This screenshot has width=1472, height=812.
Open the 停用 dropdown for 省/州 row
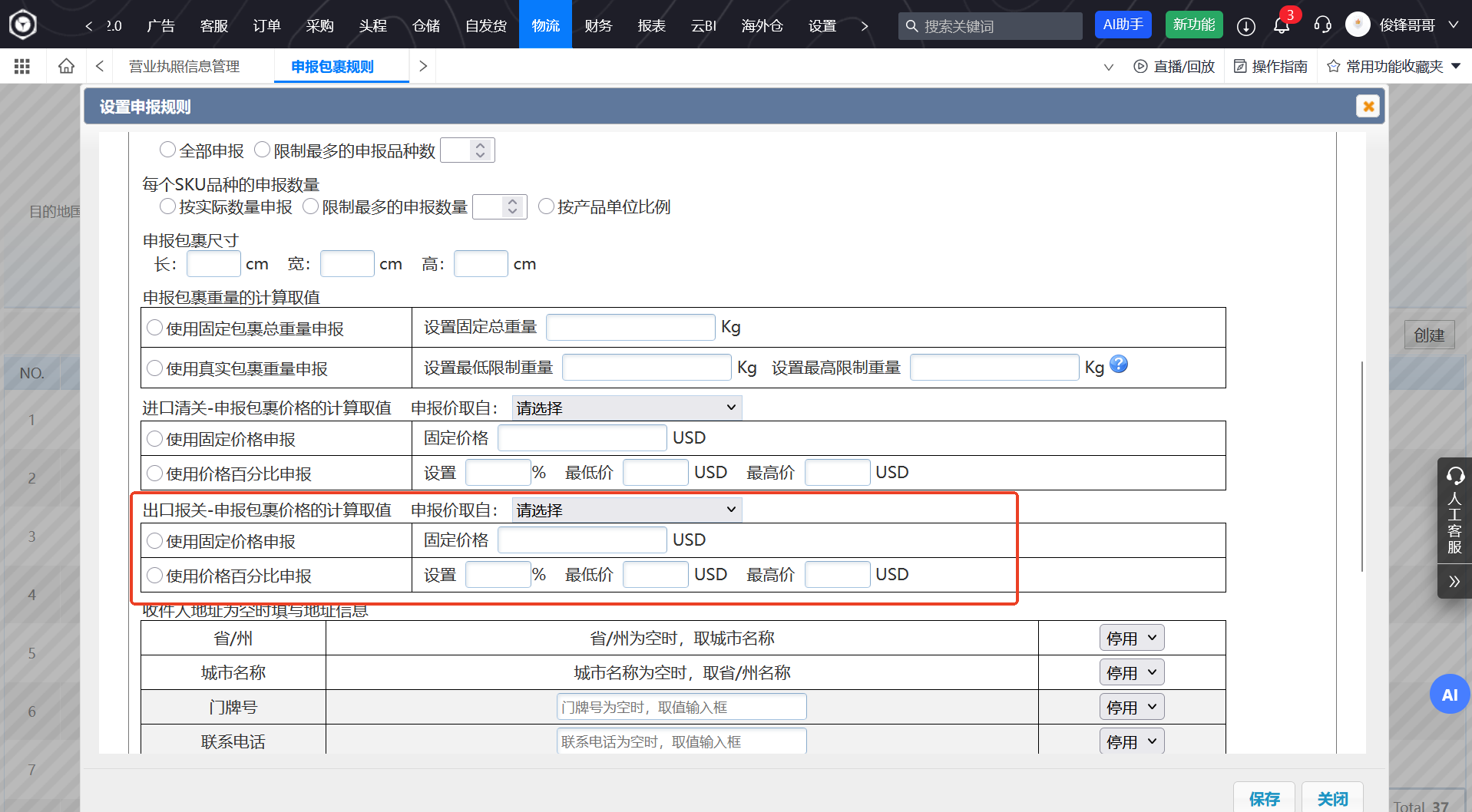pyautogui.click(x=1131, y=637)
